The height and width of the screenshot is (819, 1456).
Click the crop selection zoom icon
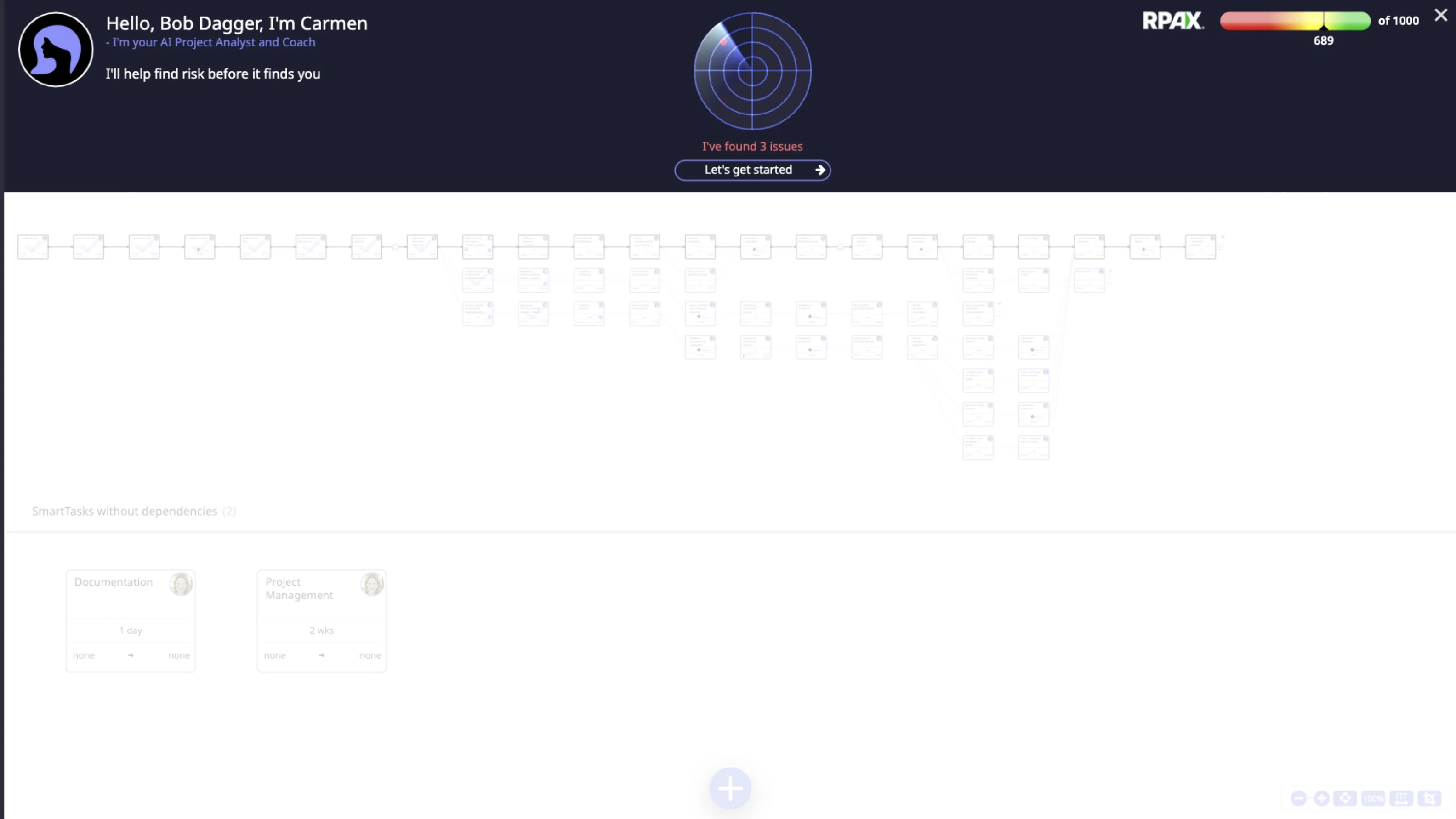1429,798
